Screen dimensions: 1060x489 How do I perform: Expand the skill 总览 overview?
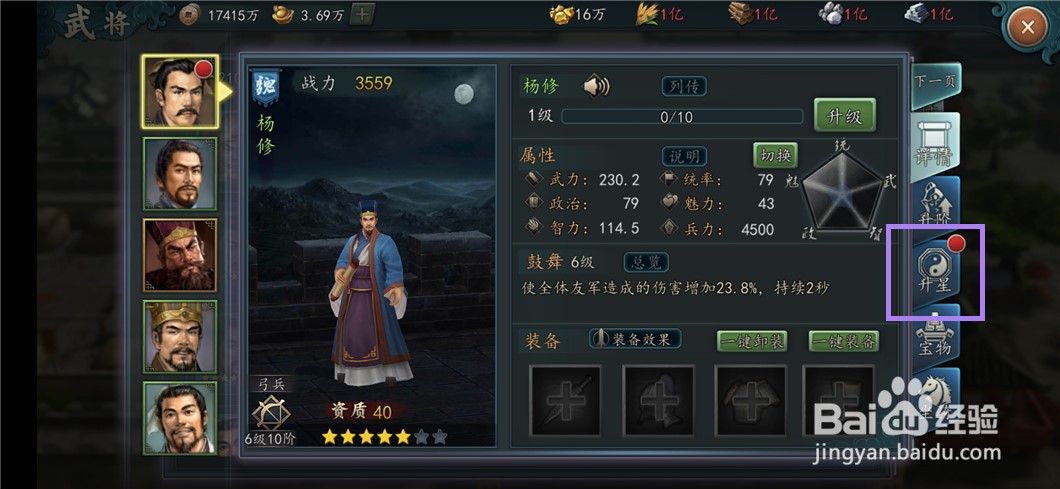[646, 262]
